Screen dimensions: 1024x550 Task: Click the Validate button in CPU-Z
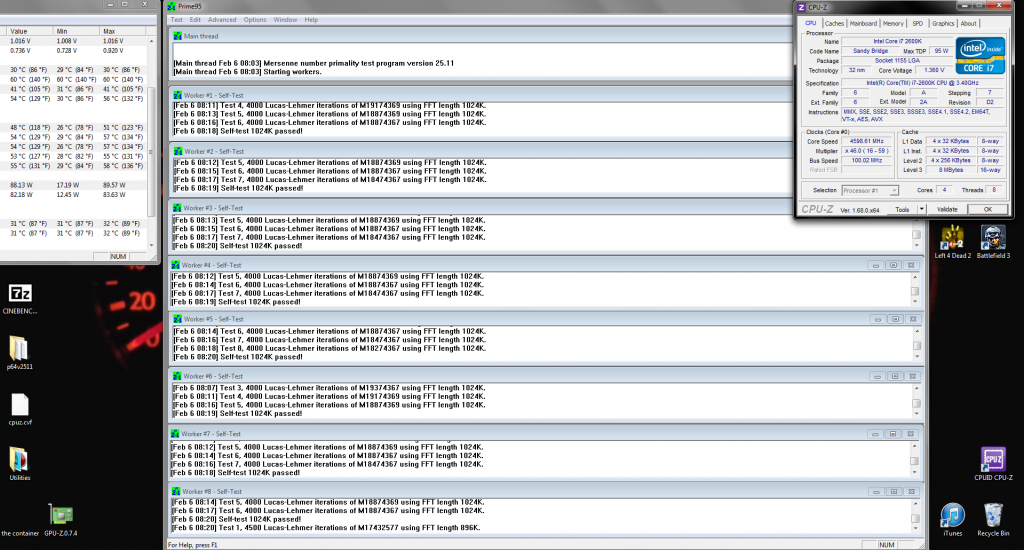pyautogui.click(x=947, y=210)
